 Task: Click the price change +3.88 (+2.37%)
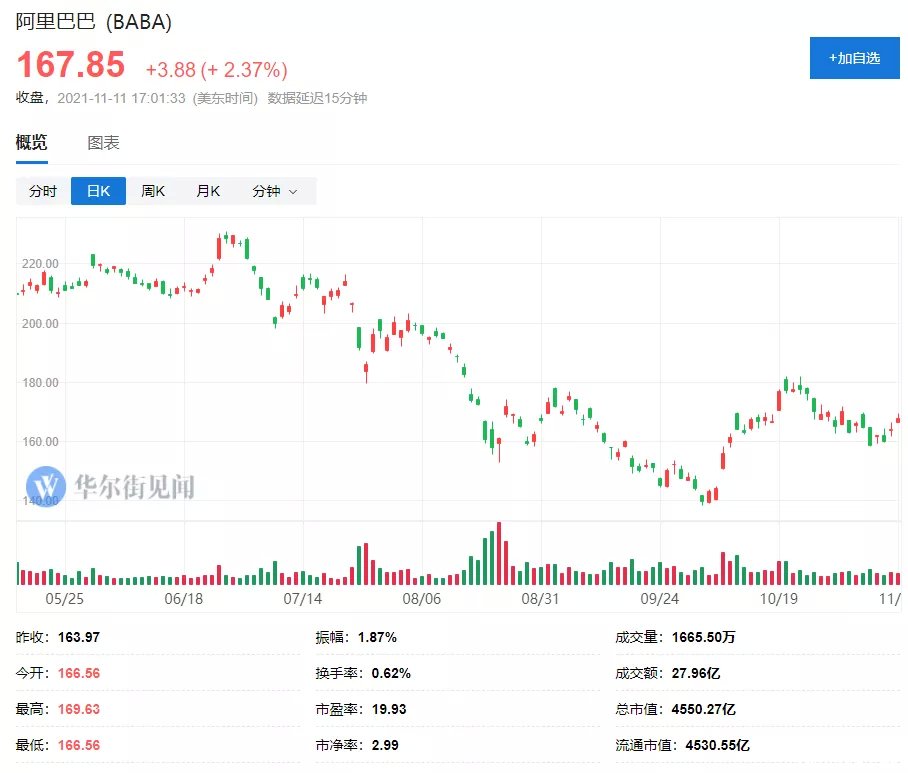[x=216, y=70]
